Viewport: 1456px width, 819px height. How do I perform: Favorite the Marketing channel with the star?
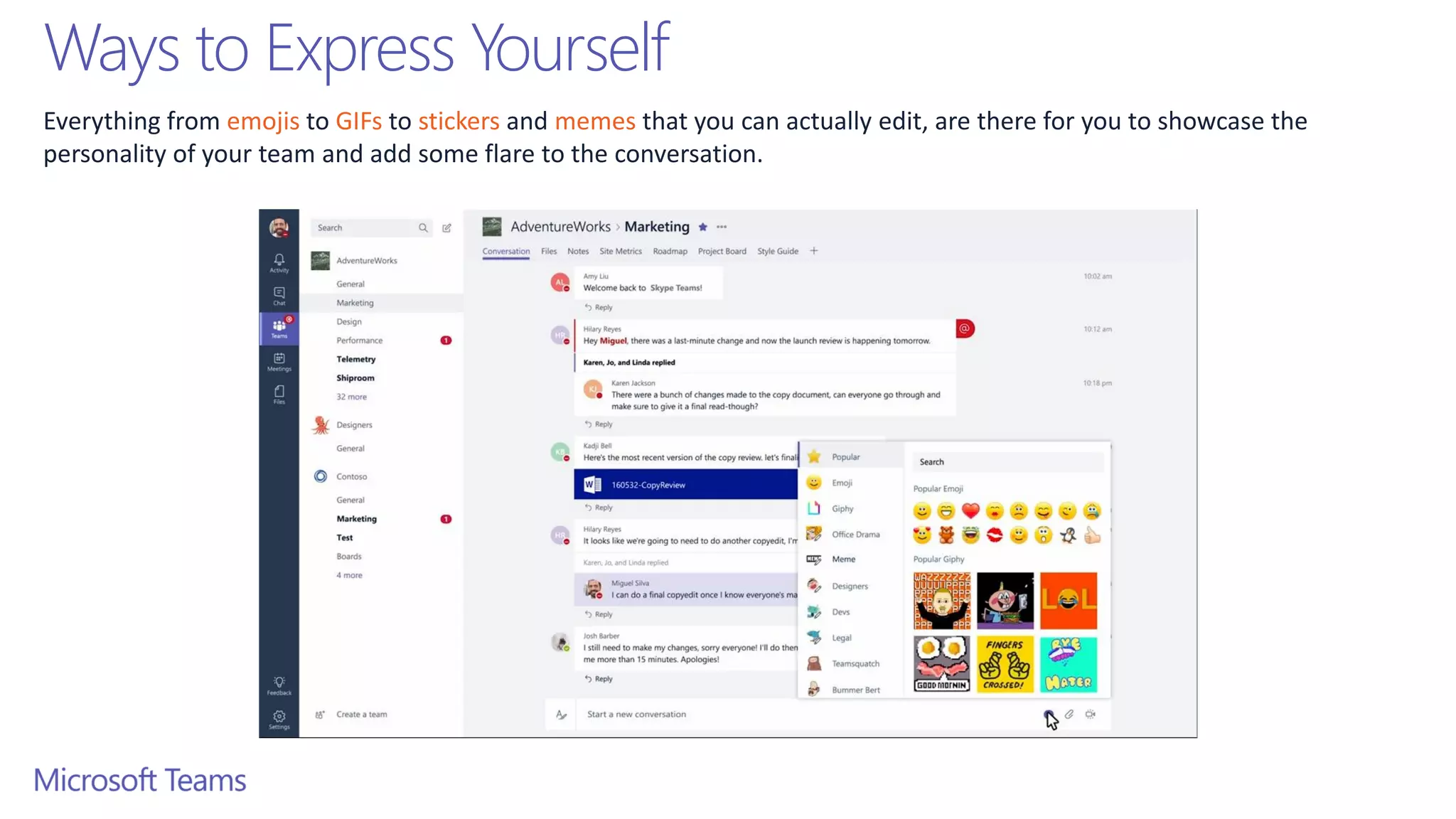coord(702,227)
